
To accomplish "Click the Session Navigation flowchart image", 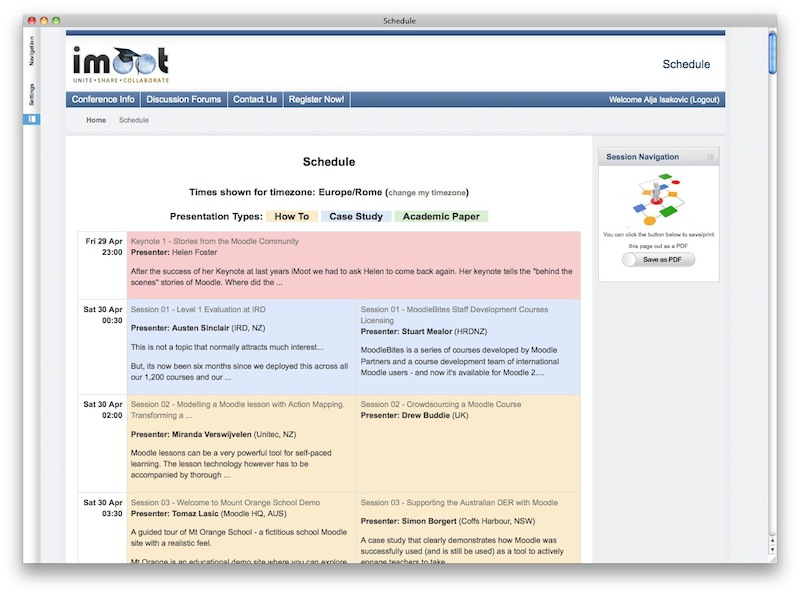I will tap(658, 200).
